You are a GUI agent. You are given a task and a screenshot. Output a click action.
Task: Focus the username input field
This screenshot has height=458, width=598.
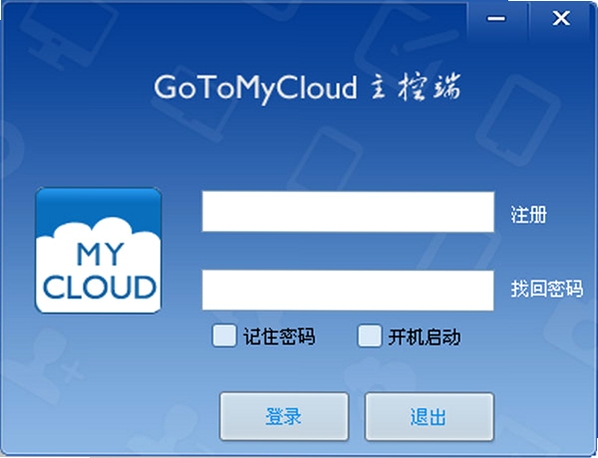click(348, 212)
